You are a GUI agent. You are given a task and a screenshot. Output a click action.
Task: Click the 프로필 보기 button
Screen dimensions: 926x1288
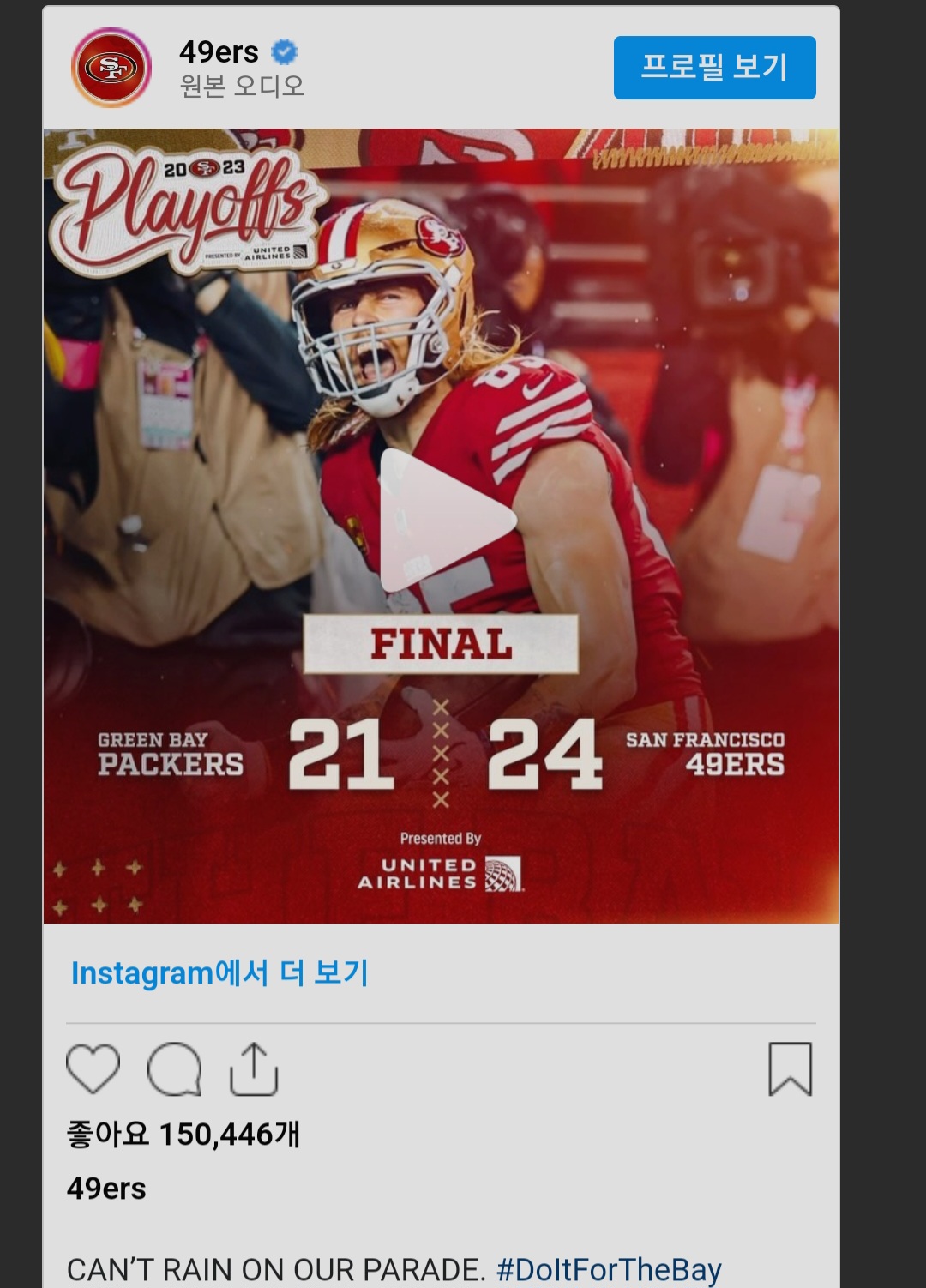click(x=715, y=68)
